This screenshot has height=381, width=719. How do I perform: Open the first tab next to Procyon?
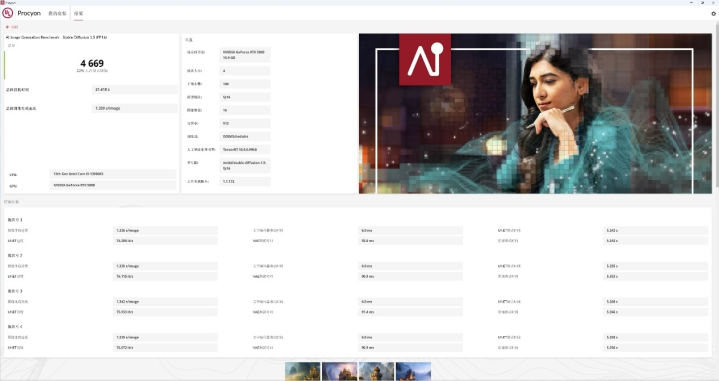57,14
